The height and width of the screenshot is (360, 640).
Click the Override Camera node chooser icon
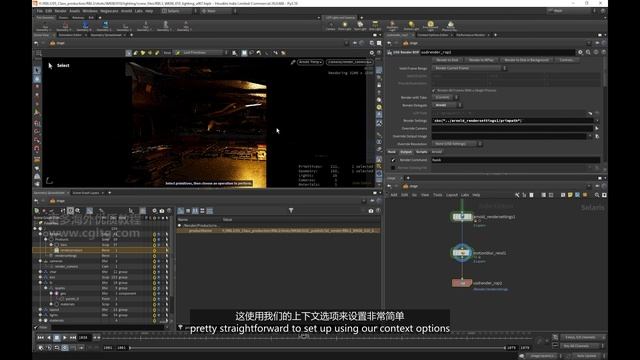[x=597, y=128]
